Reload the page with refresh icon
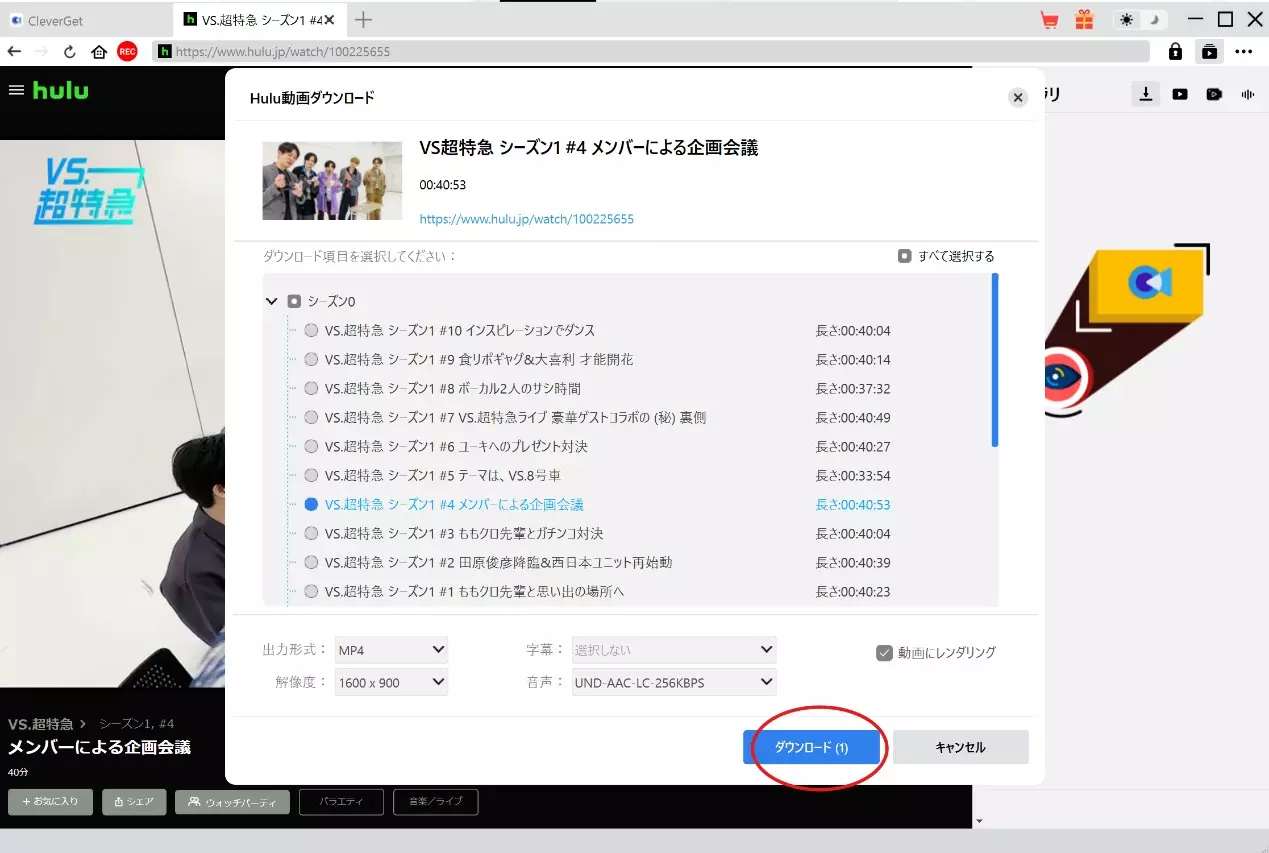This screenshot has width=1269, height=853. [70, 51]
